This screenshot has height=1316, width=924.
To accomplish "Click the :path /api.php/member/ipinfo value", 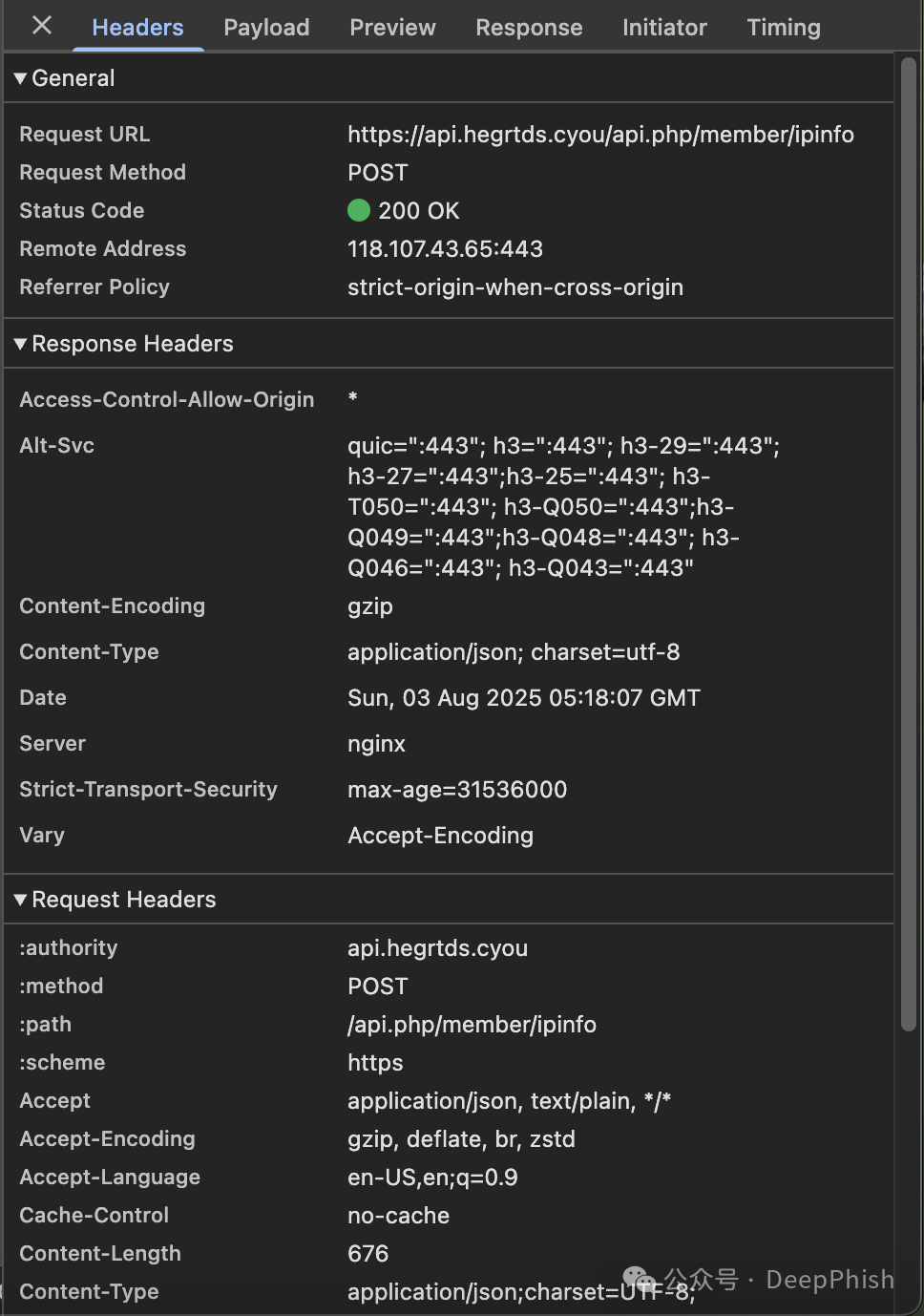I will coord(472,1025).
